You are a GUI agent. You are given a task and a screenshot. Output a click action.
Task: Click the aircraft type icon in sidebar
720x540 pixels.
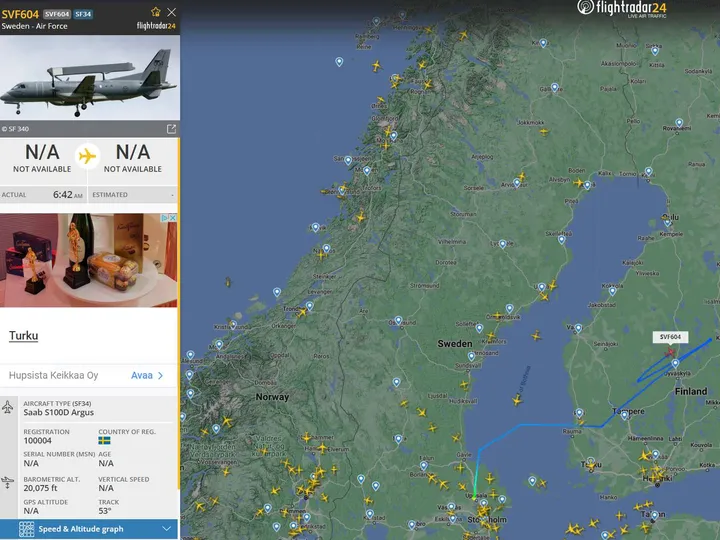coord(8,407)
